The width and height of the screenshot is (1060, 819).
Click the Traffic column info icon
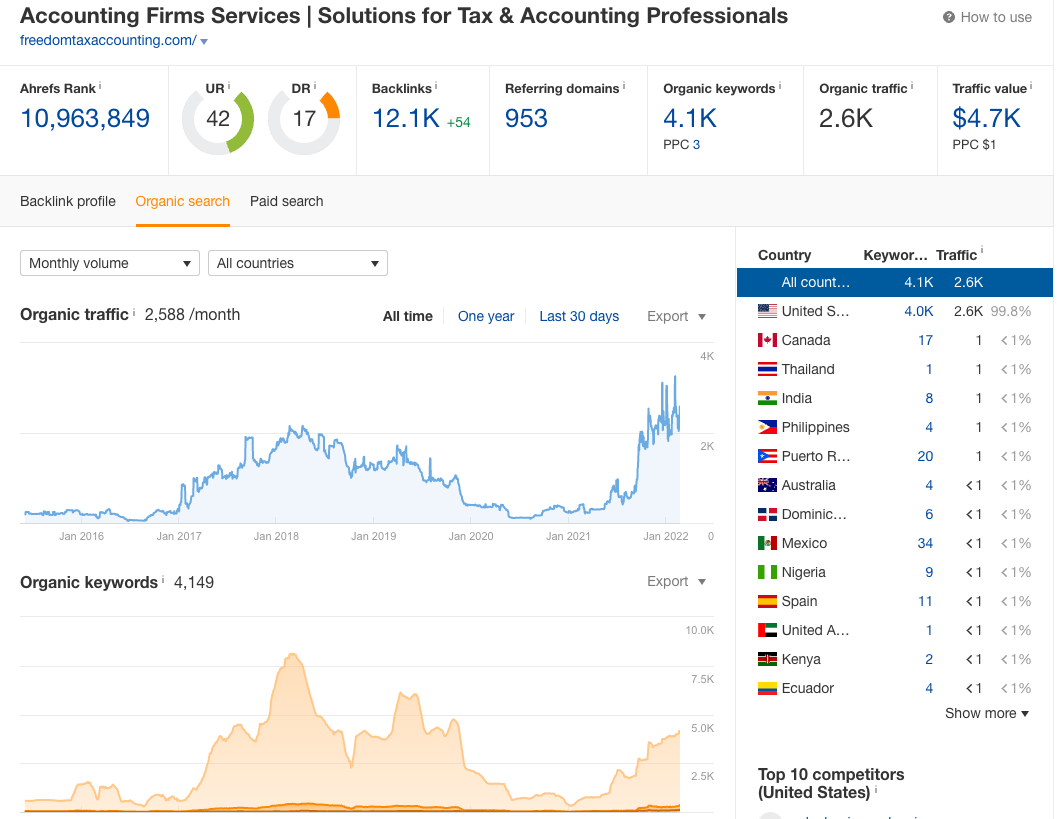coord(982,251)
